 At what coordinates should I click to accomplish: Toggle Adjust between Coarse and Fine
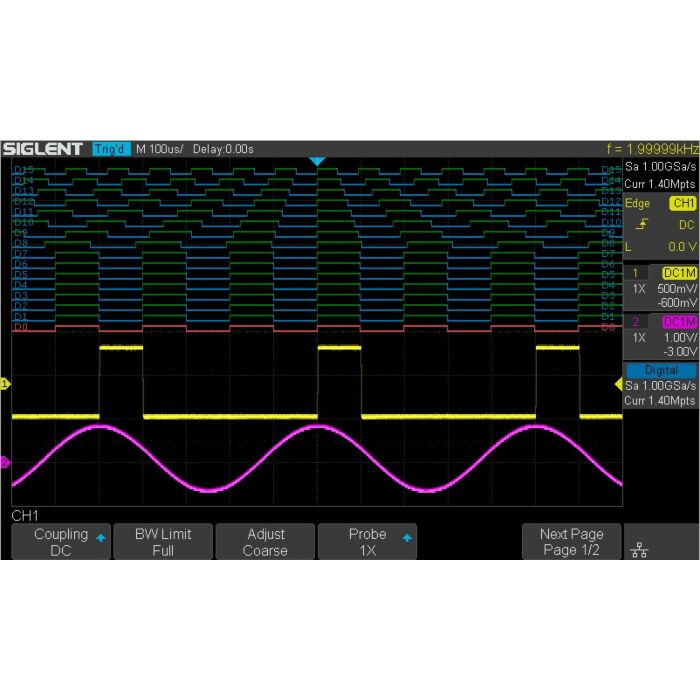tap(265, 542)
